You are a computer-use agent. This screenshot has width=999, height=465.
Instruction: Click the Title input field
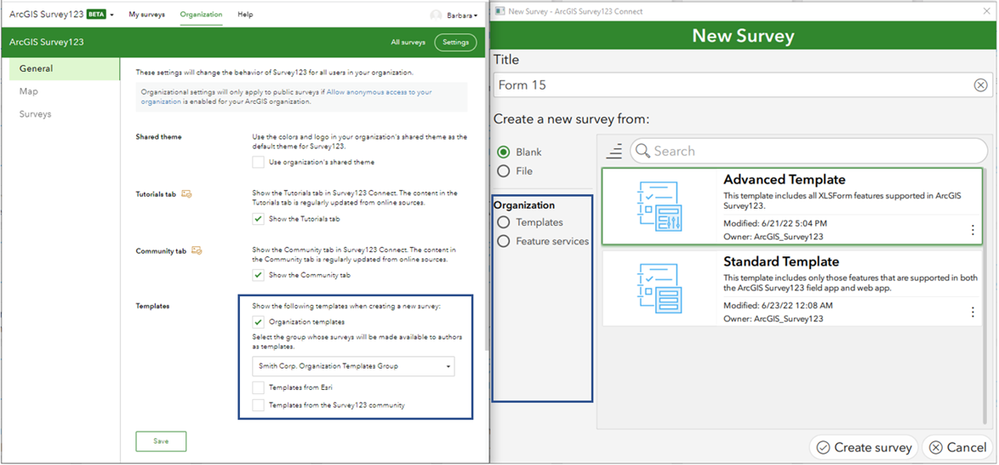click(x=742, y=85)
